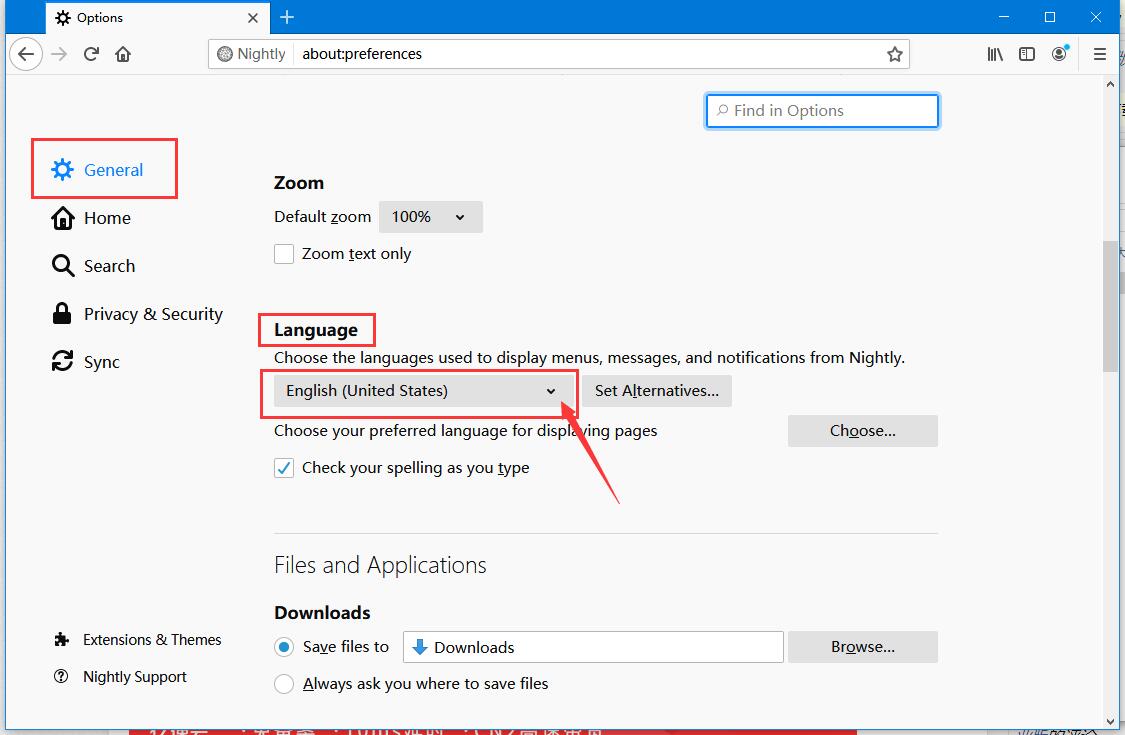Reload the current page
The width and height of the screenshot is (1125, 735).
[91, 54]
